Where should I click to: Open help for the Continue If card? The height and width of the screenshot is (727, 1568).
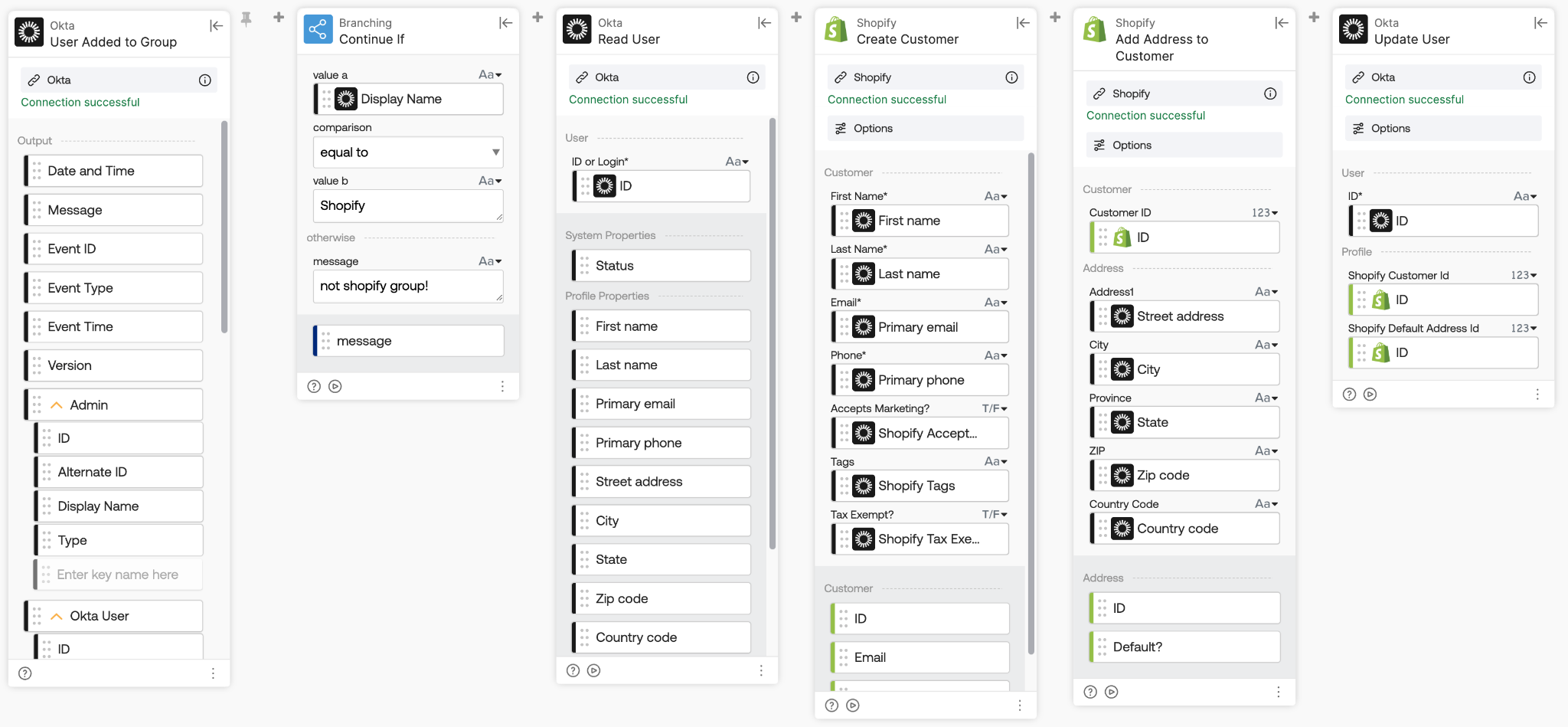(x=314, y=386)
